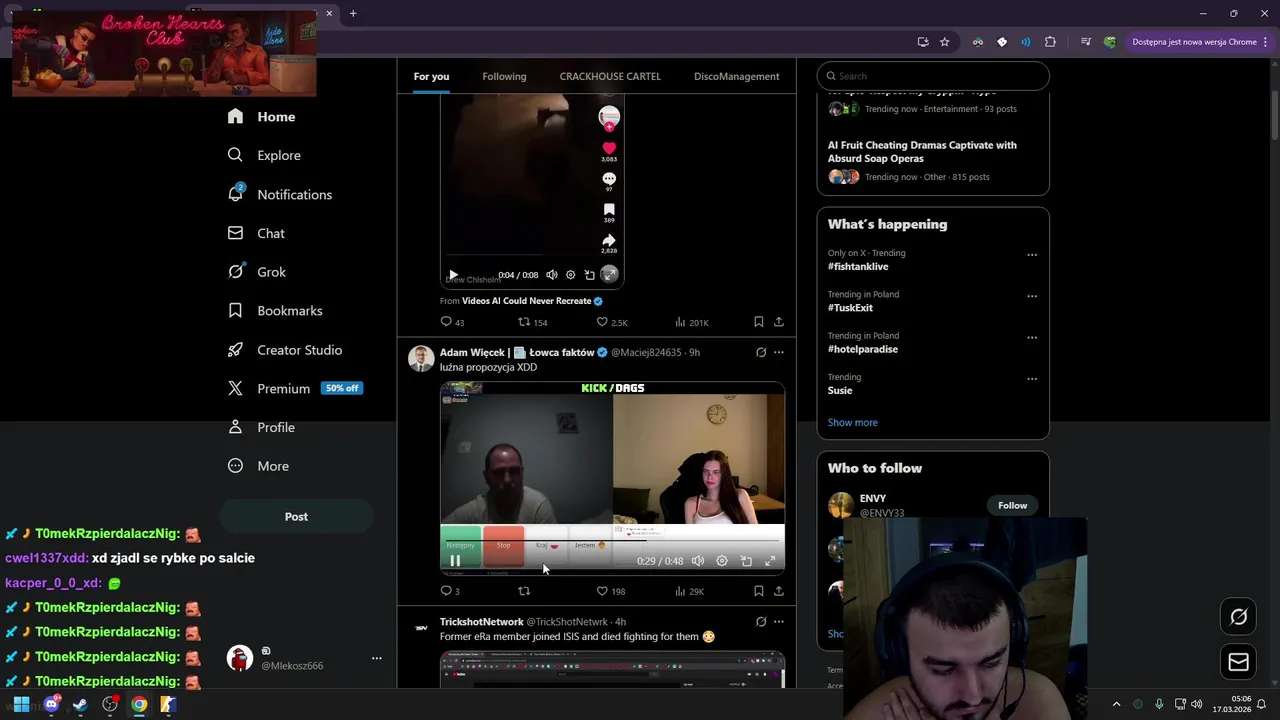
Task: Open the Explore page
Action: click(x=264, y=155)
